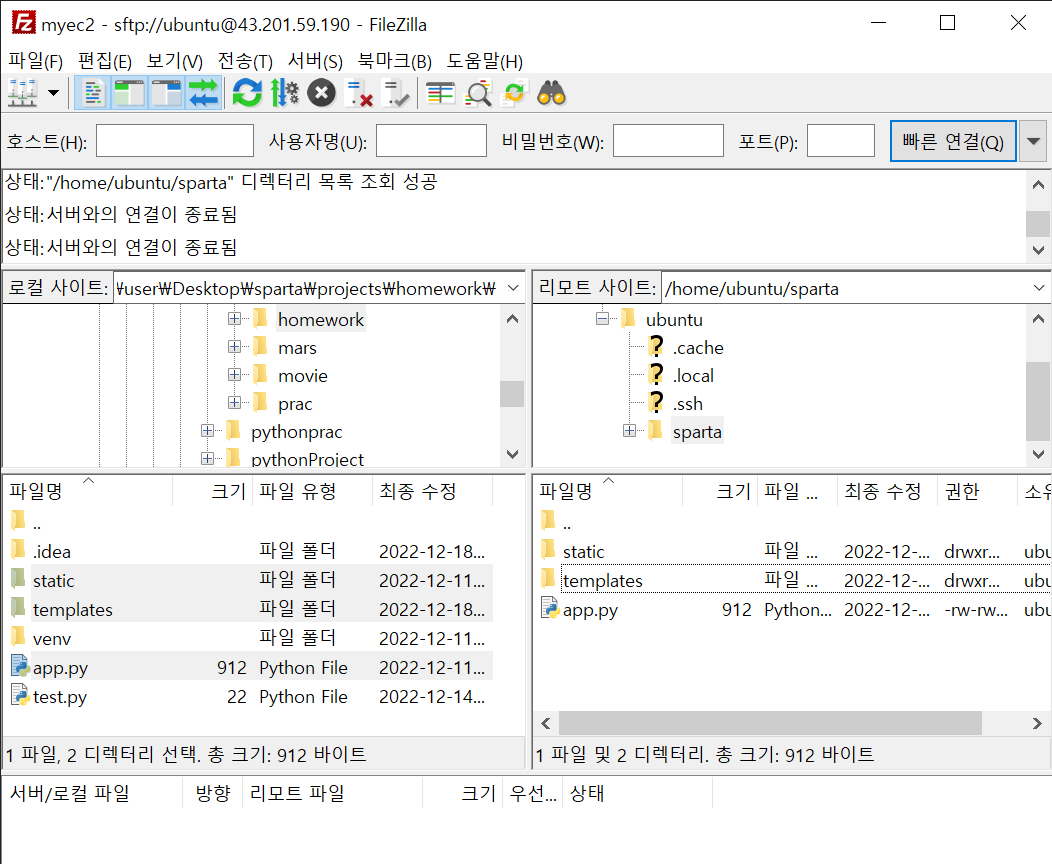This screenshot has width=1052, height=864.
Task: Sort local files by 파일명 column
Action: click(x=88, y=491)
